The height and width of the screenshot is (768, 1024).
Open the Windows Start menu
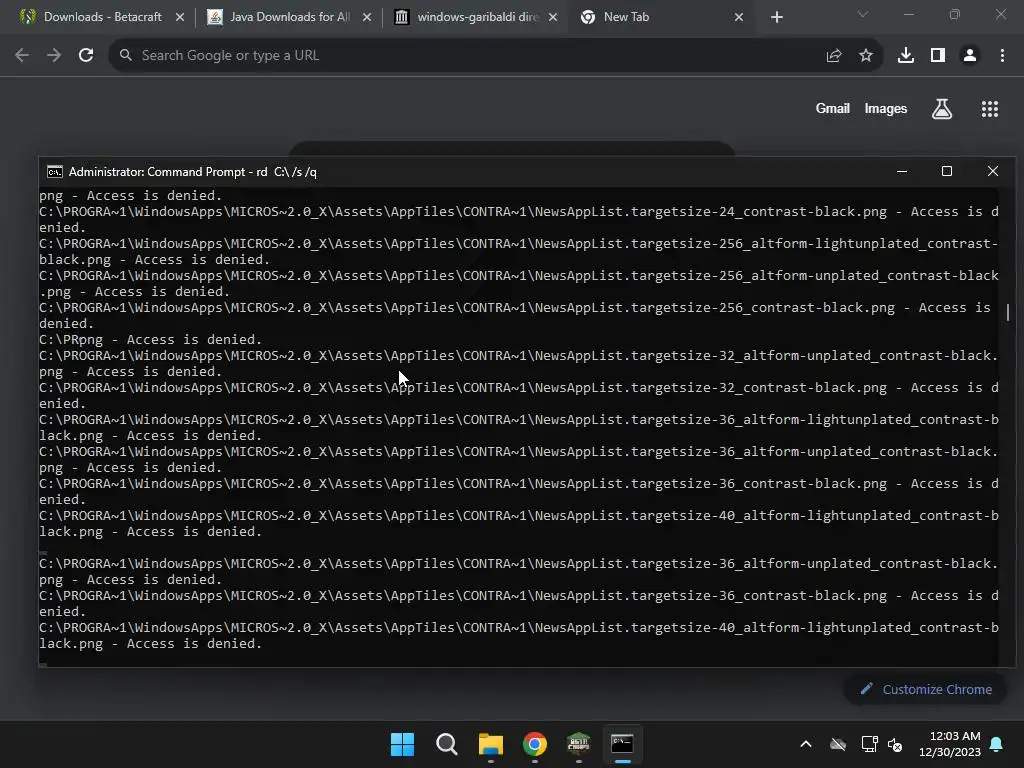[402, 744]
